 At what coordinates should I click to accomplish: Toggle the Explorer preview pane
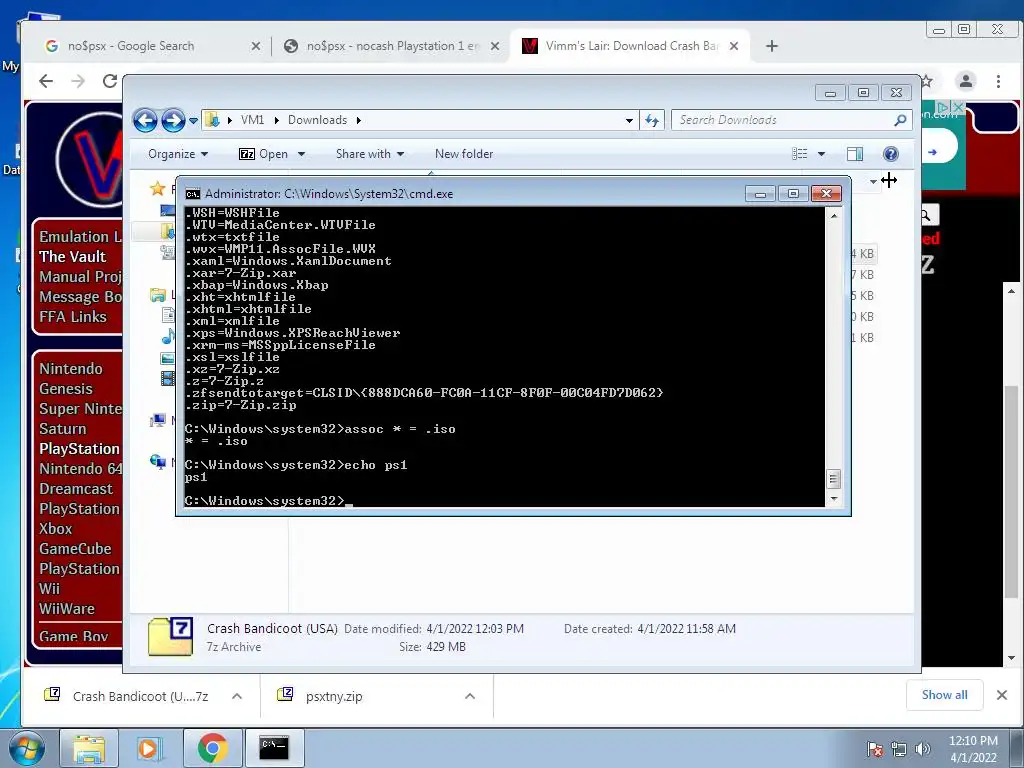[x=855, y=154]
